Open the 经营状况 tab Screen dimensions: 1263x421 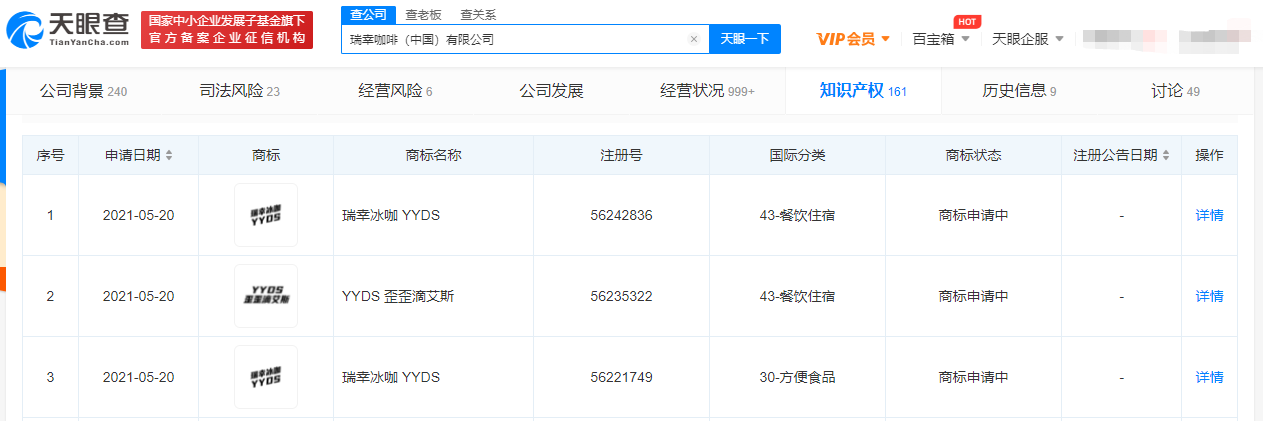click(x=707, y=91)
